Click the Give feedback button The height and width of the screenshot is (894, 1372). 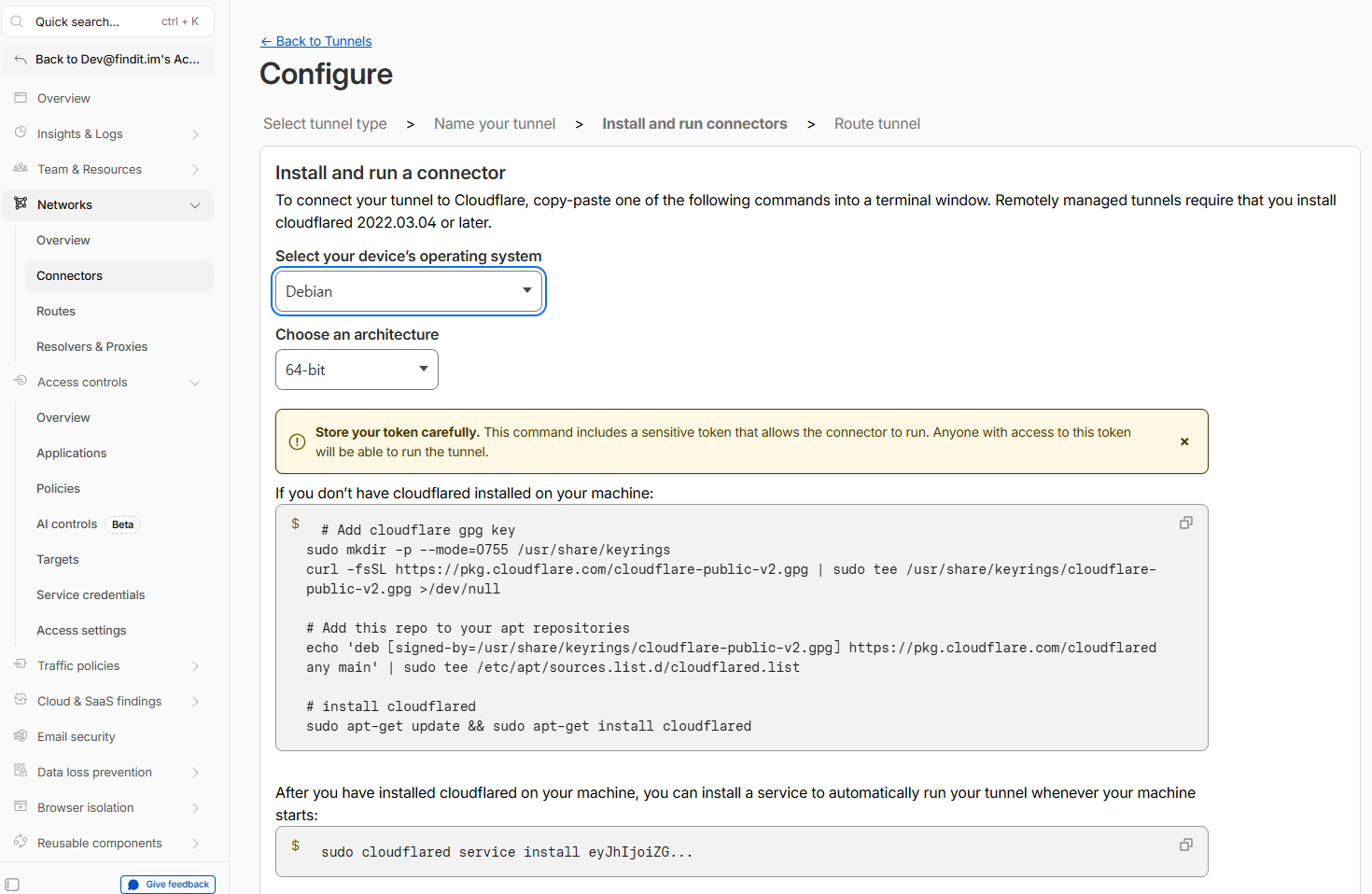tap(168, 885)
